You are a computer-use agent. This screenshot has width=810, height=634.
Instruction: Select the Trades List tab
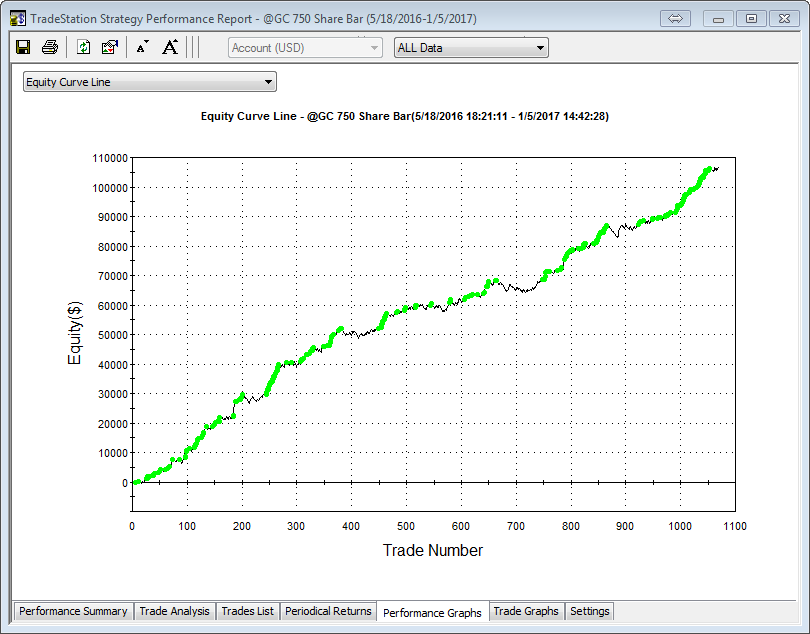point(247,611)
